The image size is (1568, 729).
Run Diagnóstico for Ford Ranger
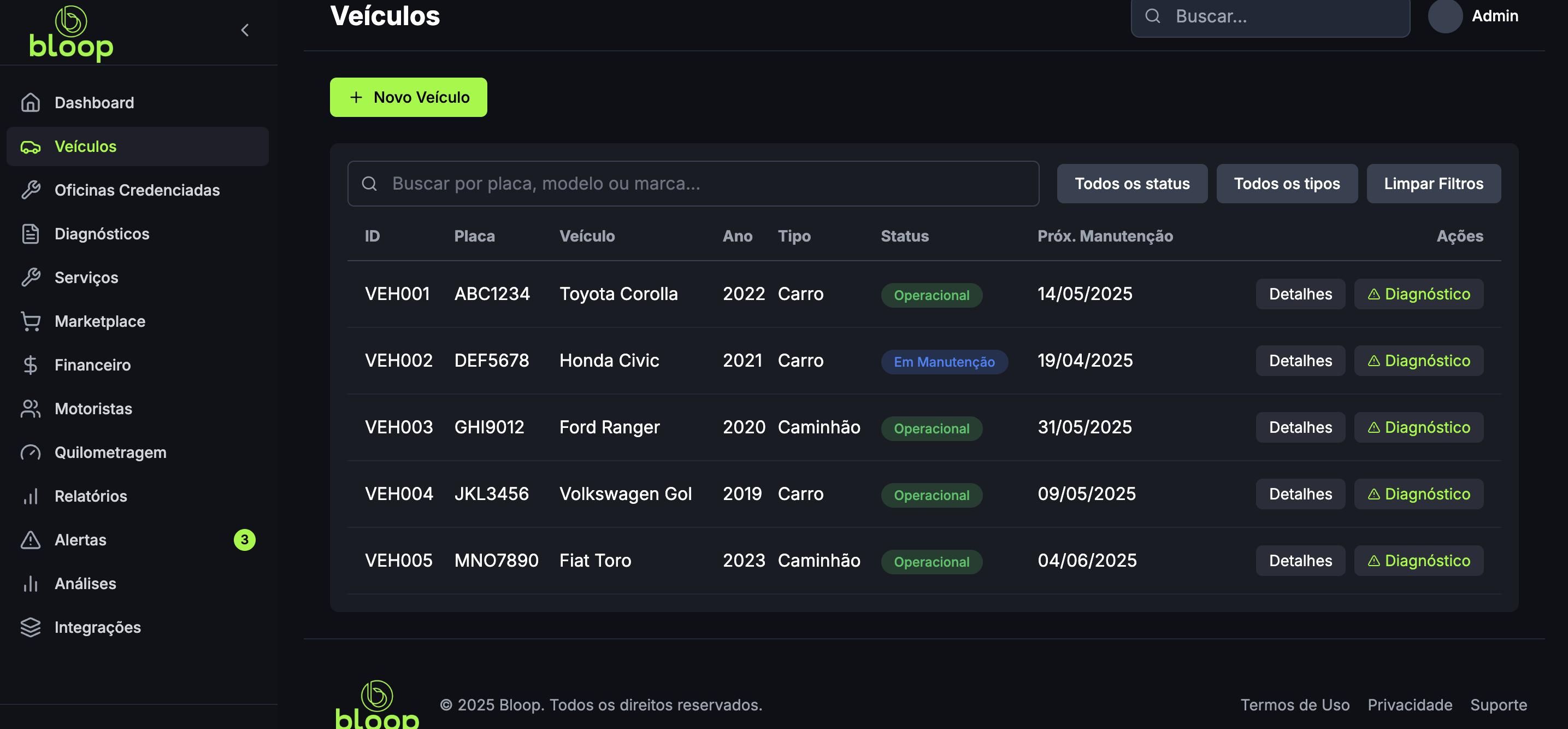tap(1418, 427)
